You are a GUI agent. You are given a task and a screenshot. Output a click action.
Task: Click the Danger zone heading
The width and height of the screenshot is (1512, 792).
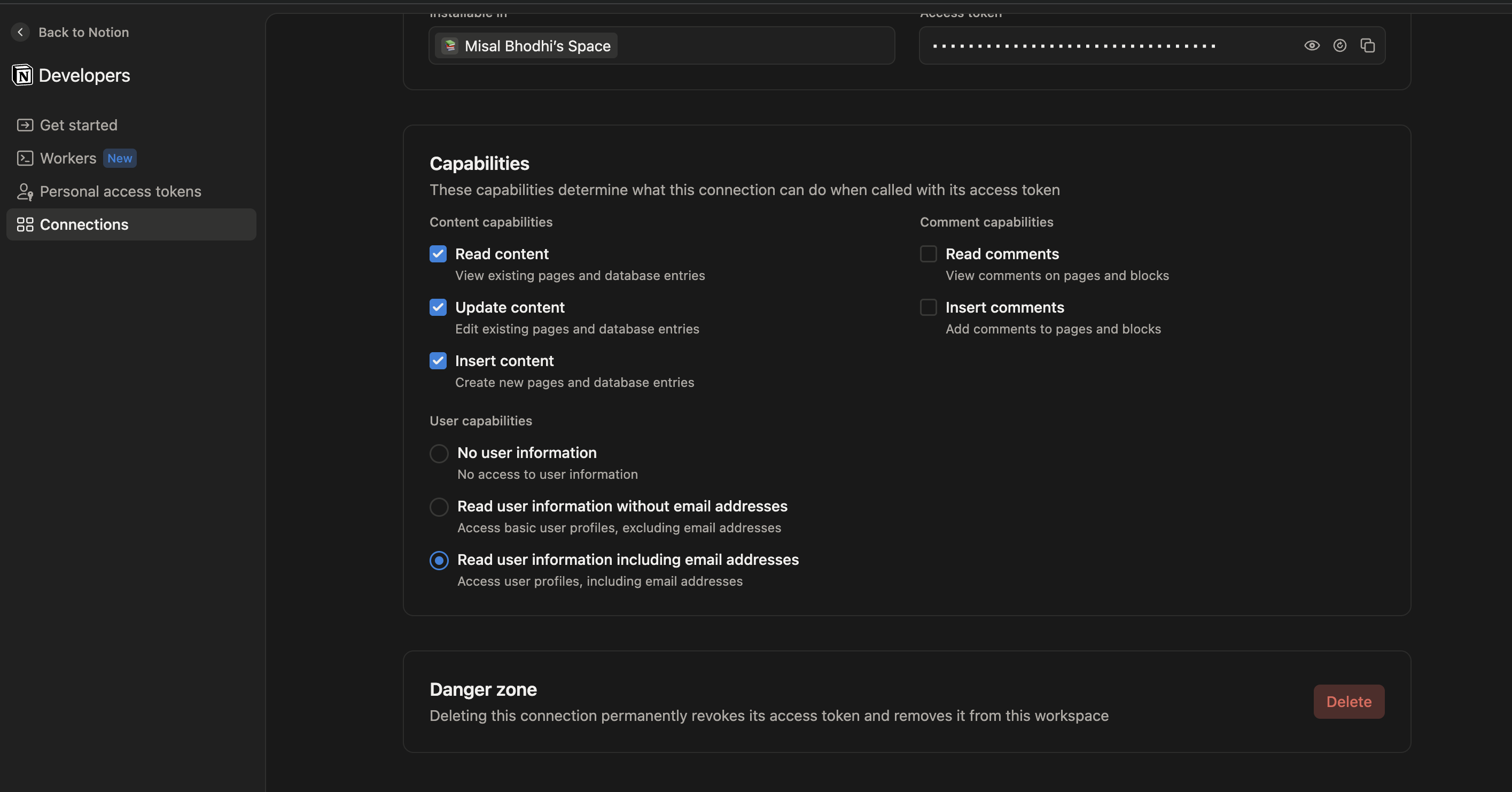pos(483,689)
